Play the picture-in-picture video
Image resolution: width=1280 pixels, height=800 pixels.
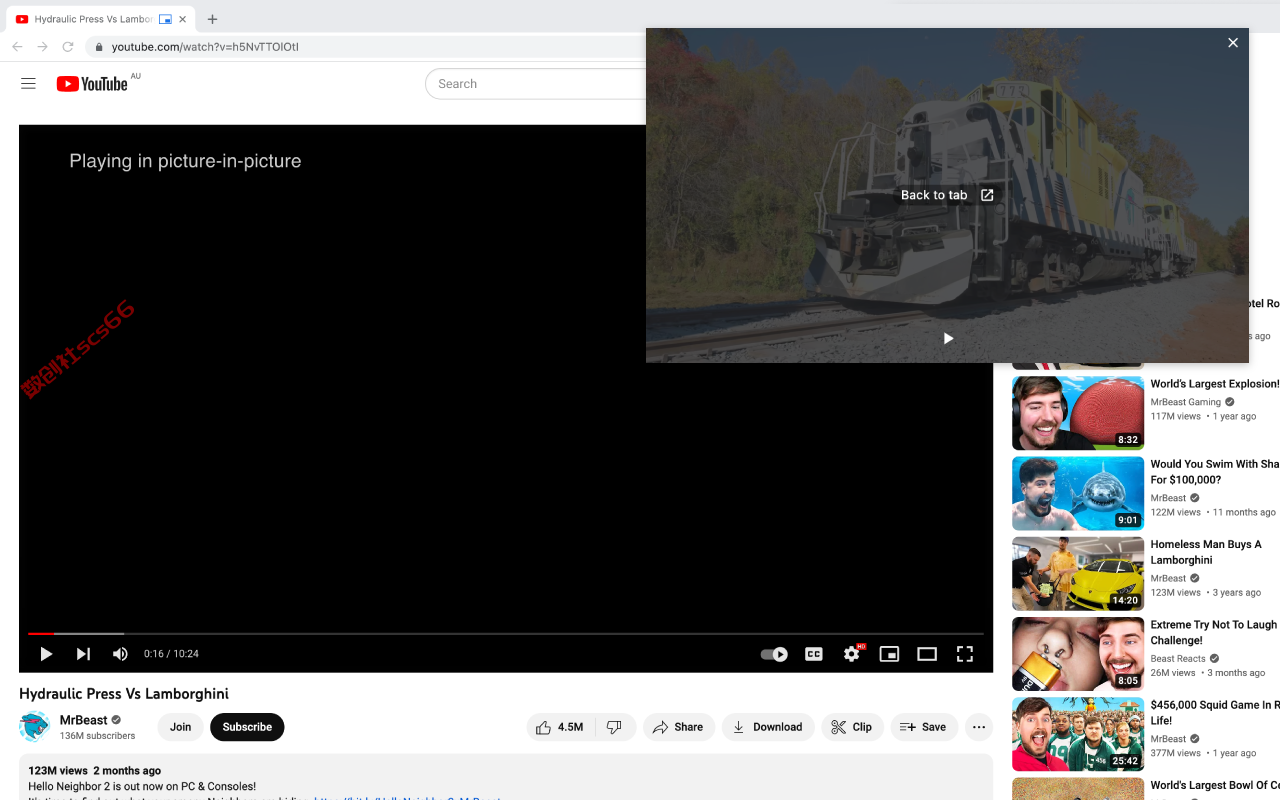[x=948, y=338]
